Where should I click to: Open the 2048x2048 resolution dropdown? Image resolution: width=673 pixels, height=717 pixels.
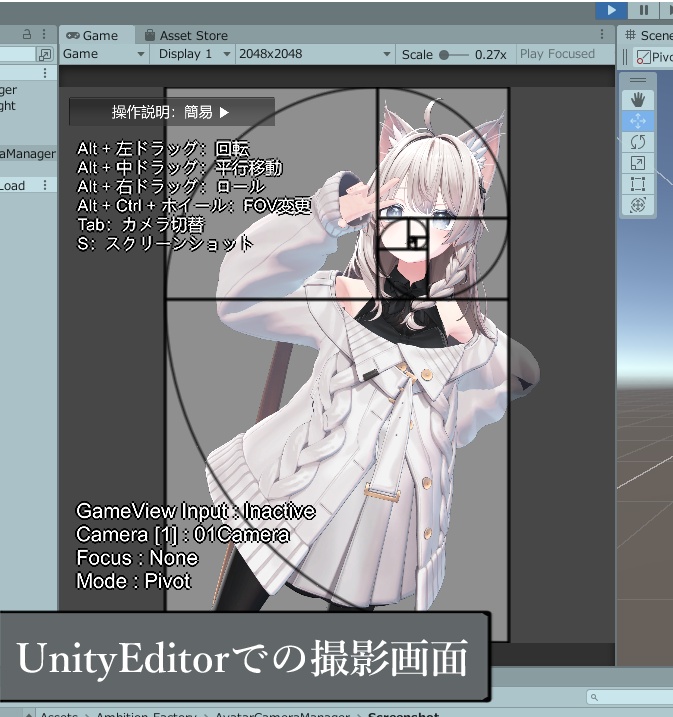click(315, 54)
